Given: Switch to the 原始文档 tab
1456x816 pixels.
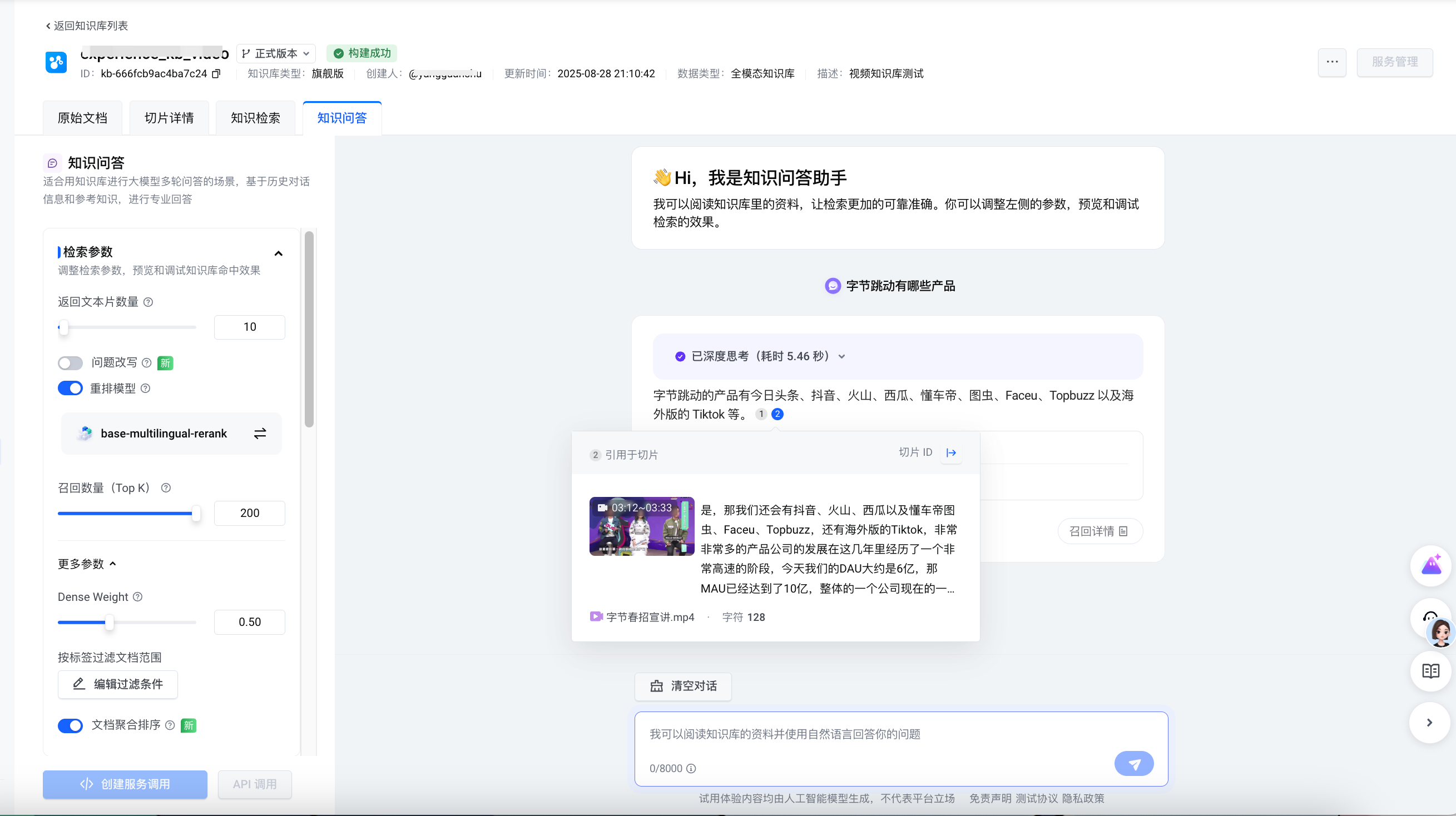Looking at the screenshot, I should tap(82, 117).
